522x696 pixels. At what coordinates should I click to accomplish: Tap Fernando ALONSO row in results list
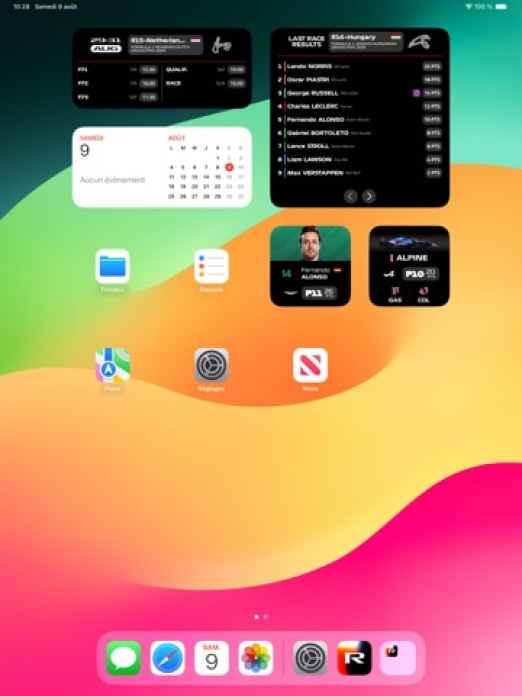tap(360, 119)
